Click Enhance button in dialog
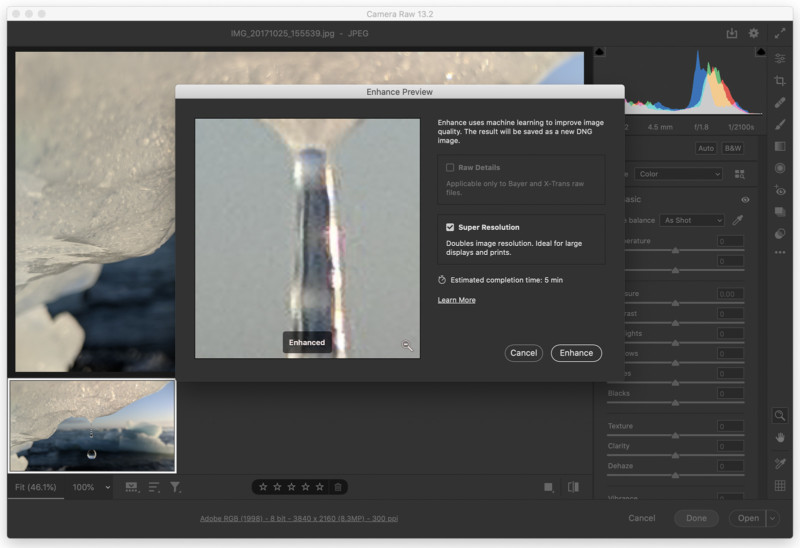800x548 pixels. point(576,353)
